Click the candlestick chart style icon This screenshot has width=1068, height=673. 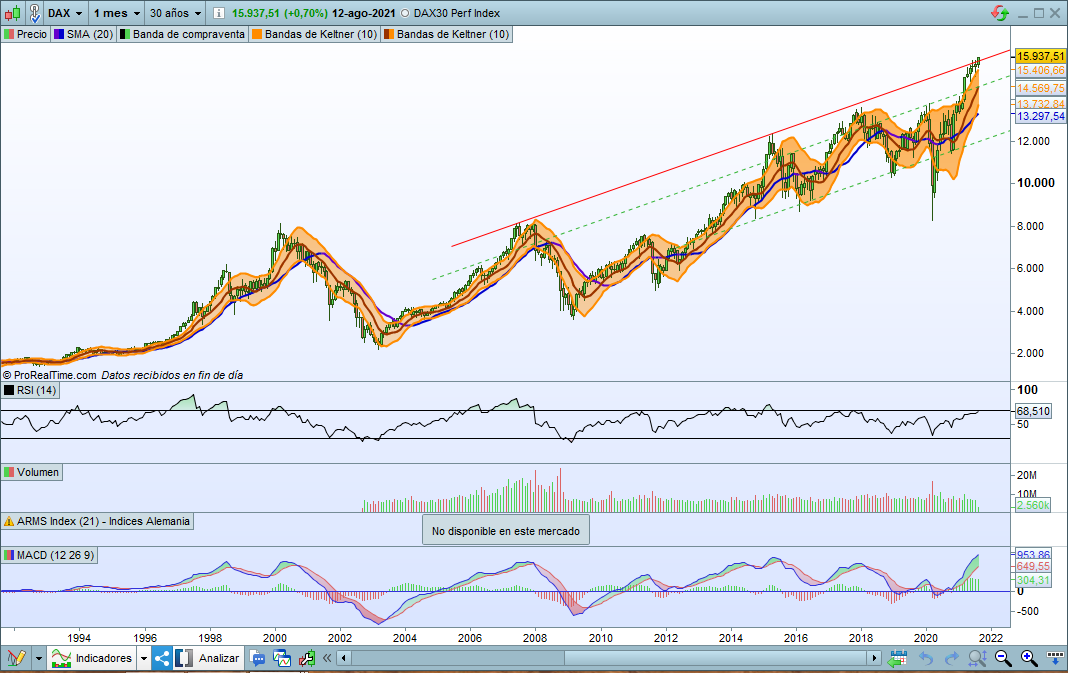[13, 14]
